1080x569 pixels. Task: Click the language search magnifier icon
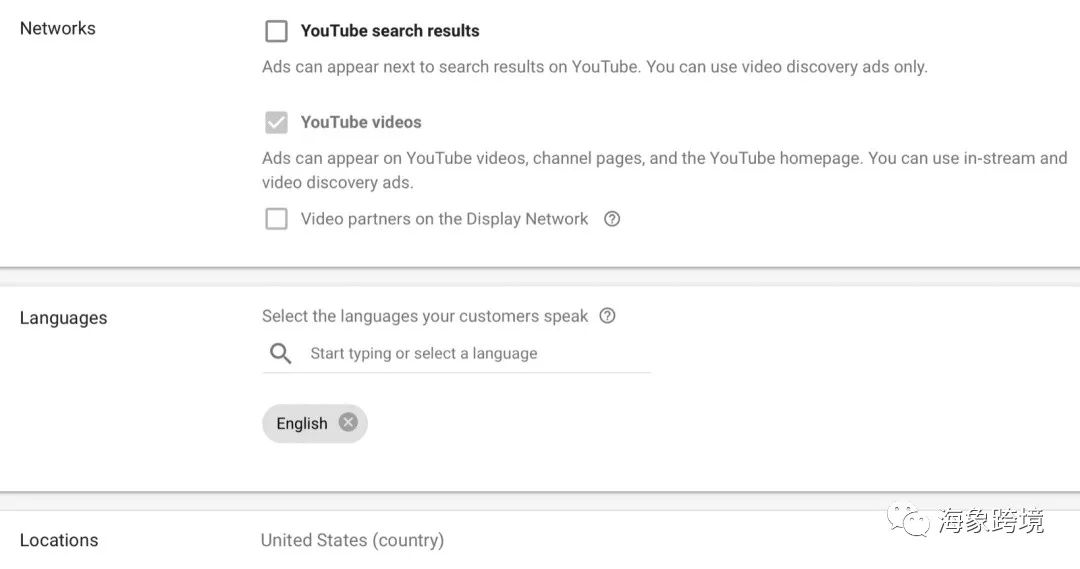(280, 353)
